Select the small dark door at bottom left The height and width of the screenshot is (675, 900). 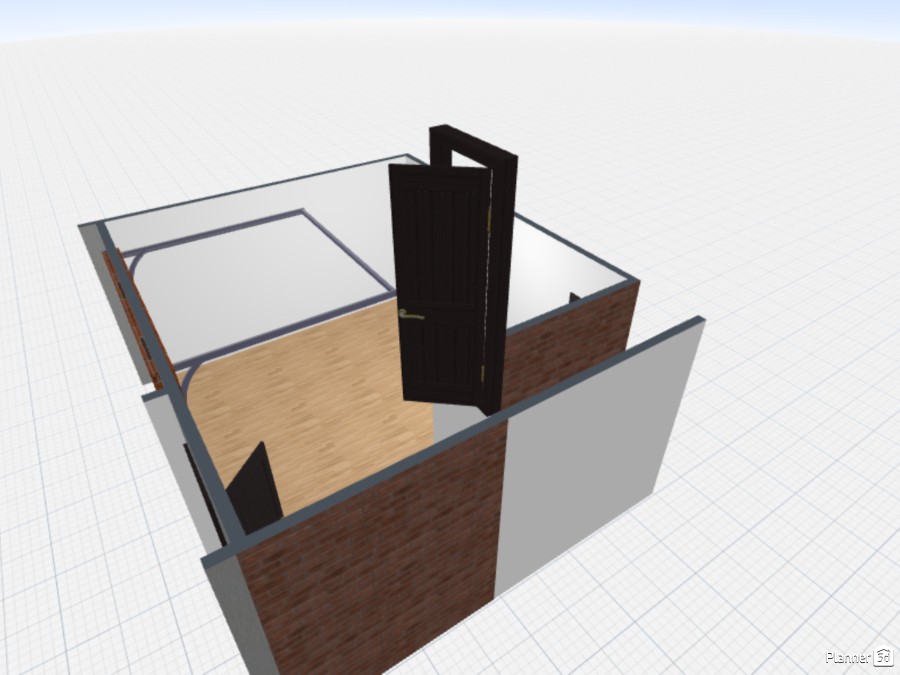tap(255, 490)
